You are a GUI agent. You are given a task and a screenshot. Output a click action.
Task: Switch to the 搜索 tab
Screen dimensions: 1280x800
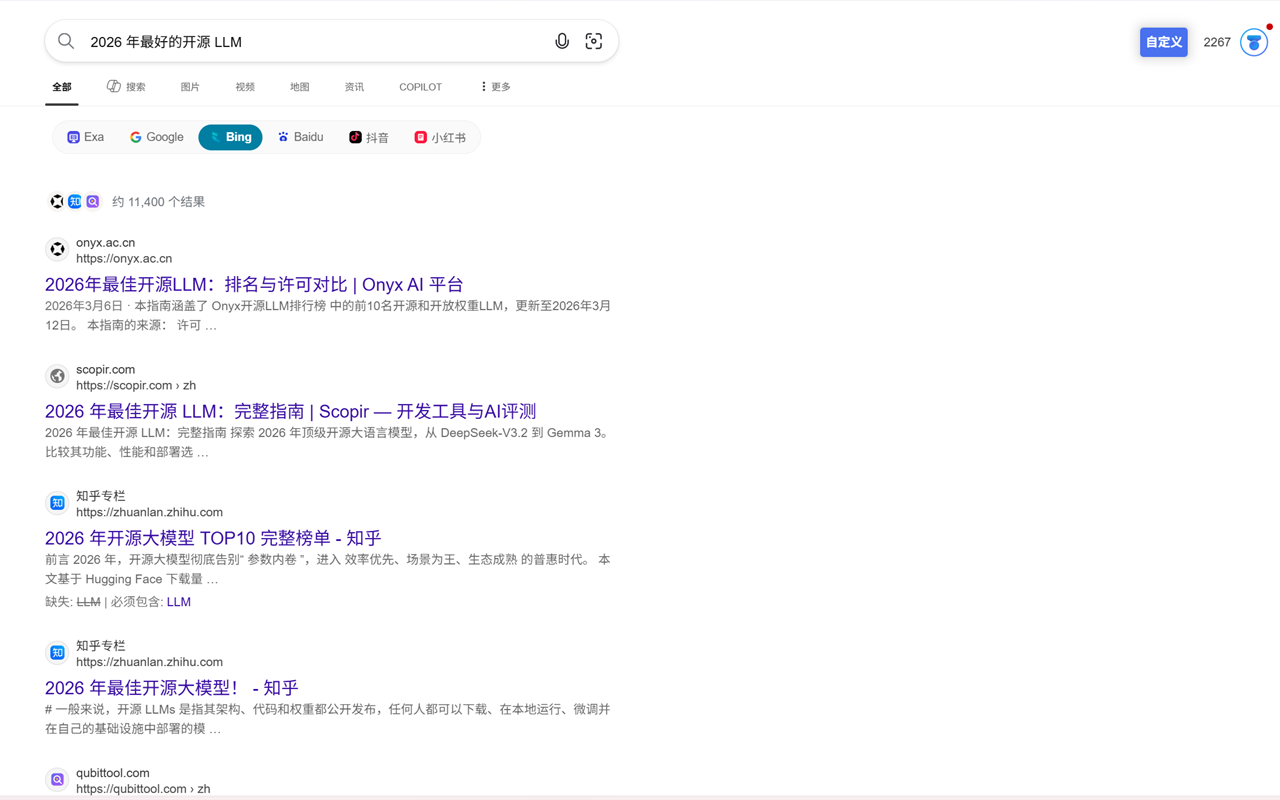click(126, 87)
